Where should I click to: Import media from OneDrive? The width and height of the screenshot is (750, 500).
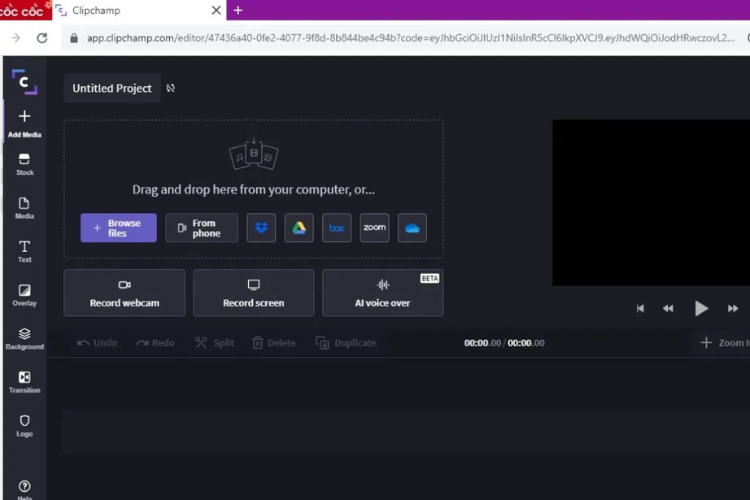[412, 228]
